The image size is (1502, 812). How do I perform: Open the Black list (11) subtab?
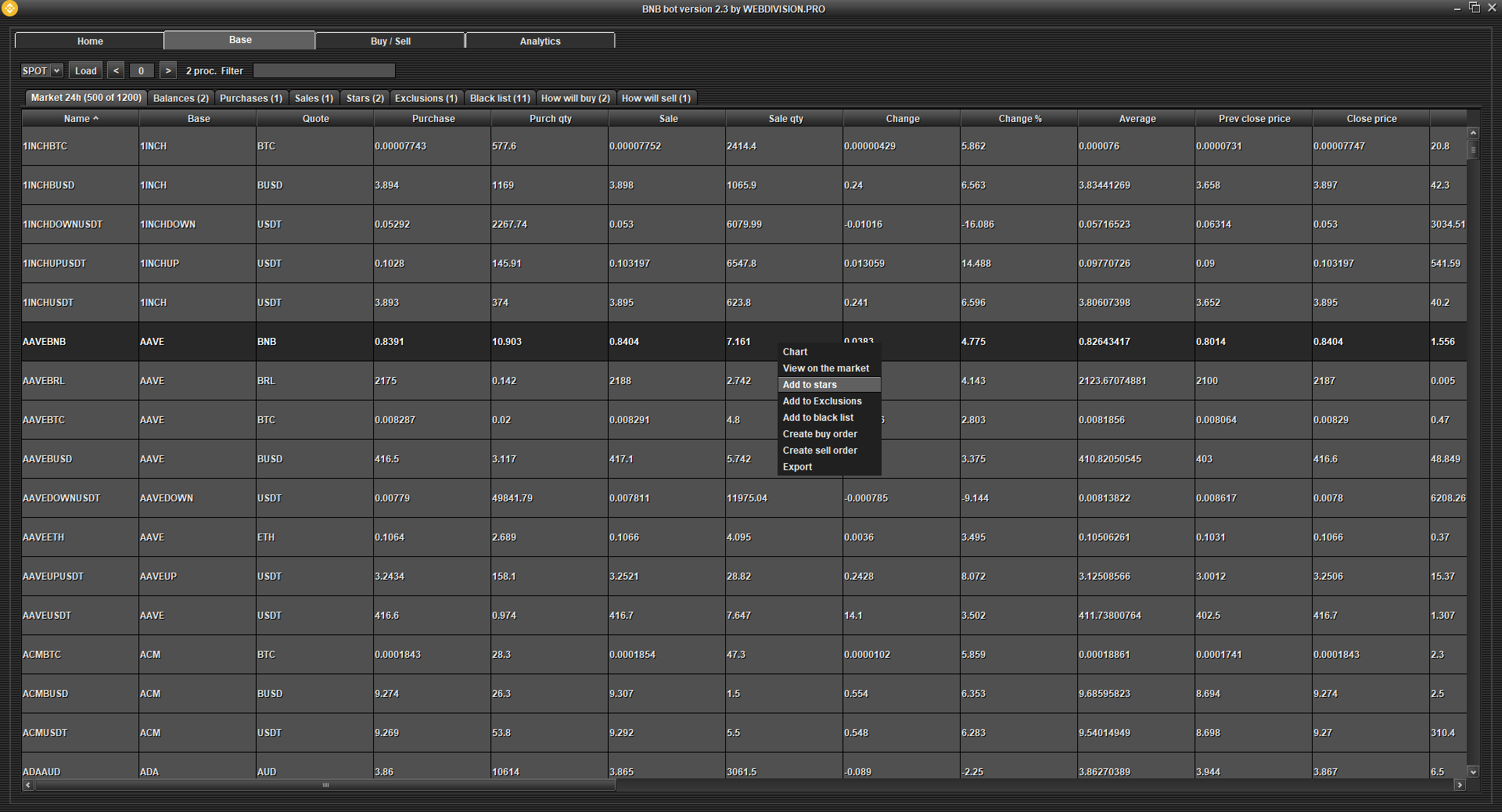500,99
